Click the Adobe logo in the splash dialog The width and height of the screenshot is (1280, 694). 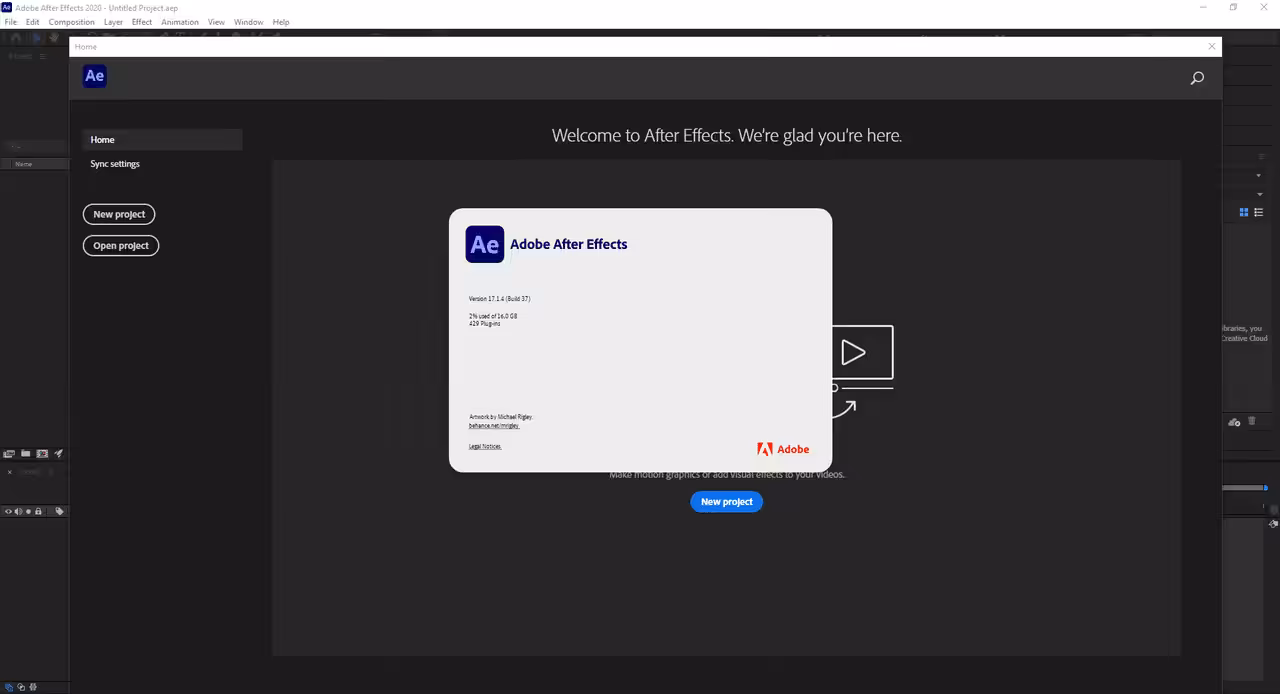coord(765,448)
